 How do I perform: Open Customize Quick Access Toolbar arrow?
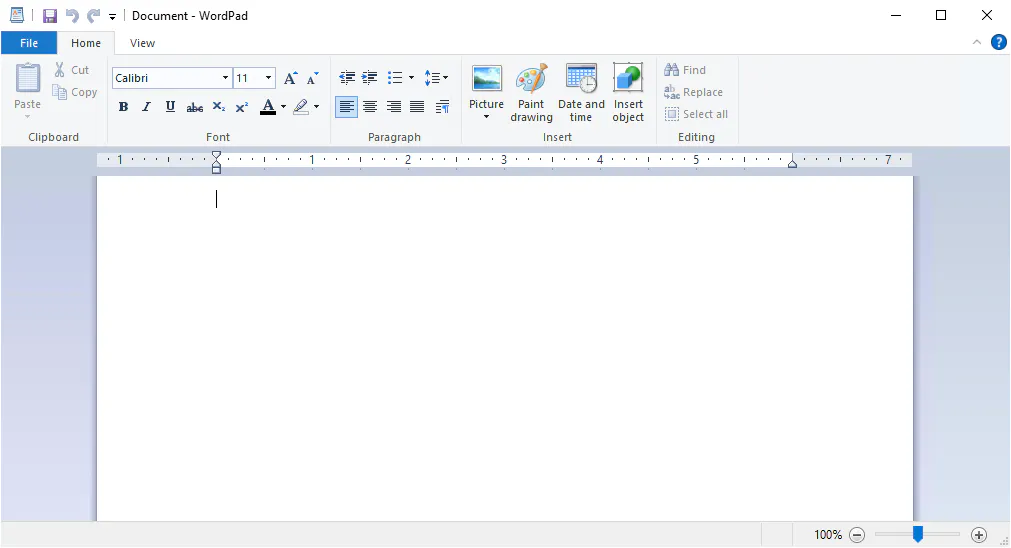[x=112, y=17]
